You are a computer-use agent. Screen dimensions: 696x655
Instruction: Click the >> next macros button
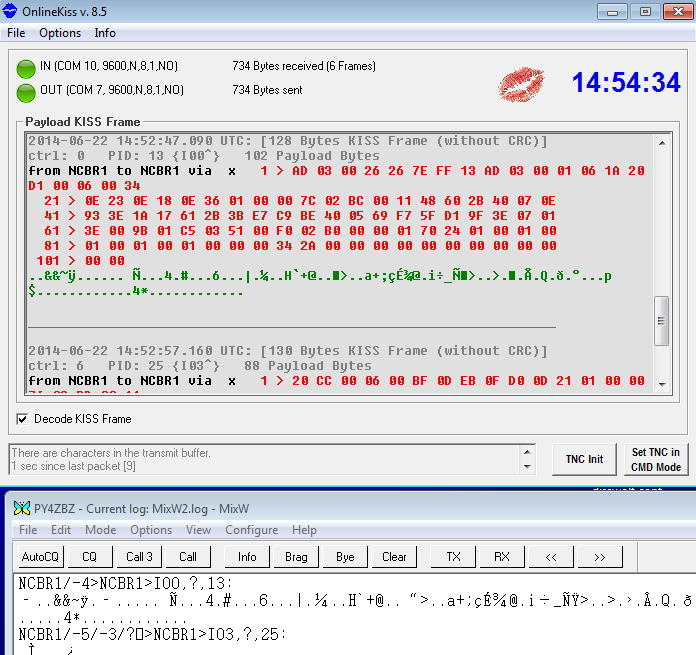pyautogui.click(x=600, y=556)
